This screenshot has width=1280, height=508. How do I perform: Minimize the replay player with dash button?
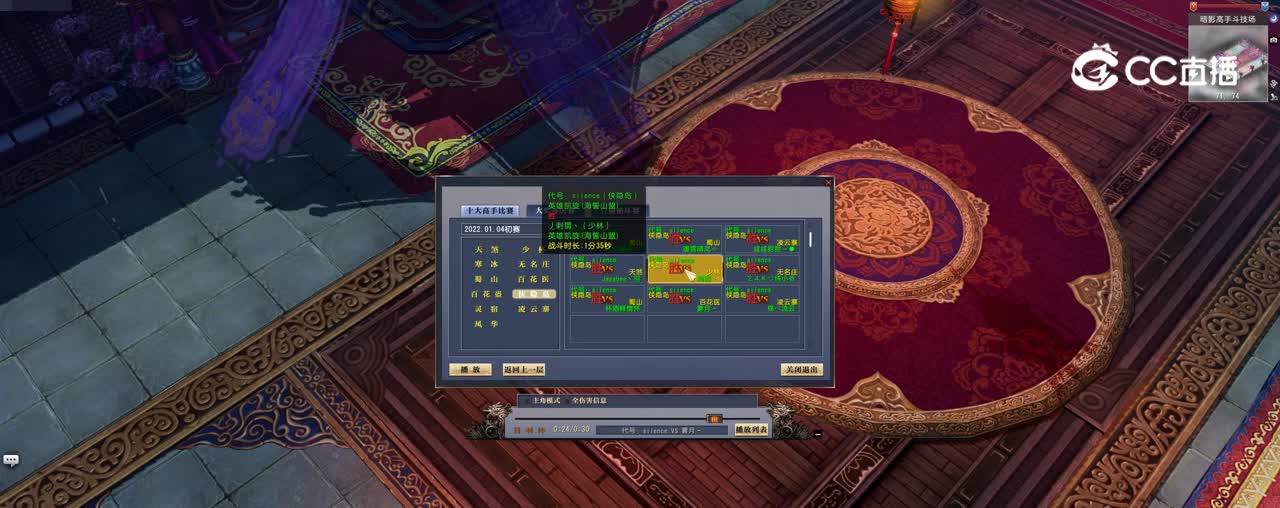click(818, 434)
